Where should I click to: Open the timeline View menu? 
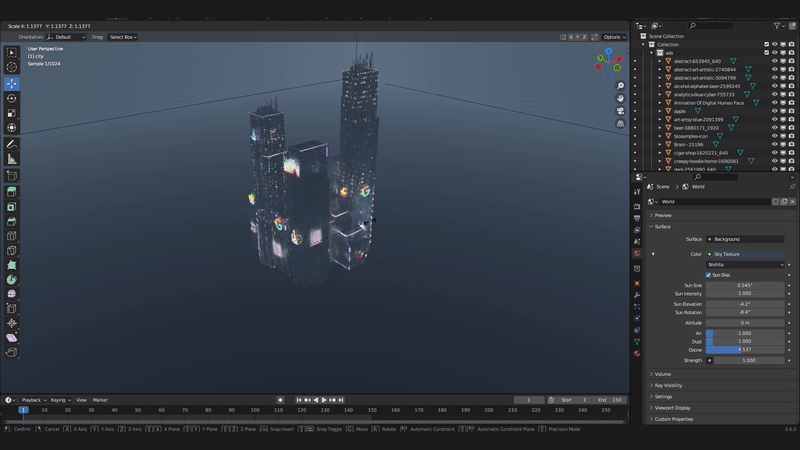pyautogui.click(x=81, y=400)
